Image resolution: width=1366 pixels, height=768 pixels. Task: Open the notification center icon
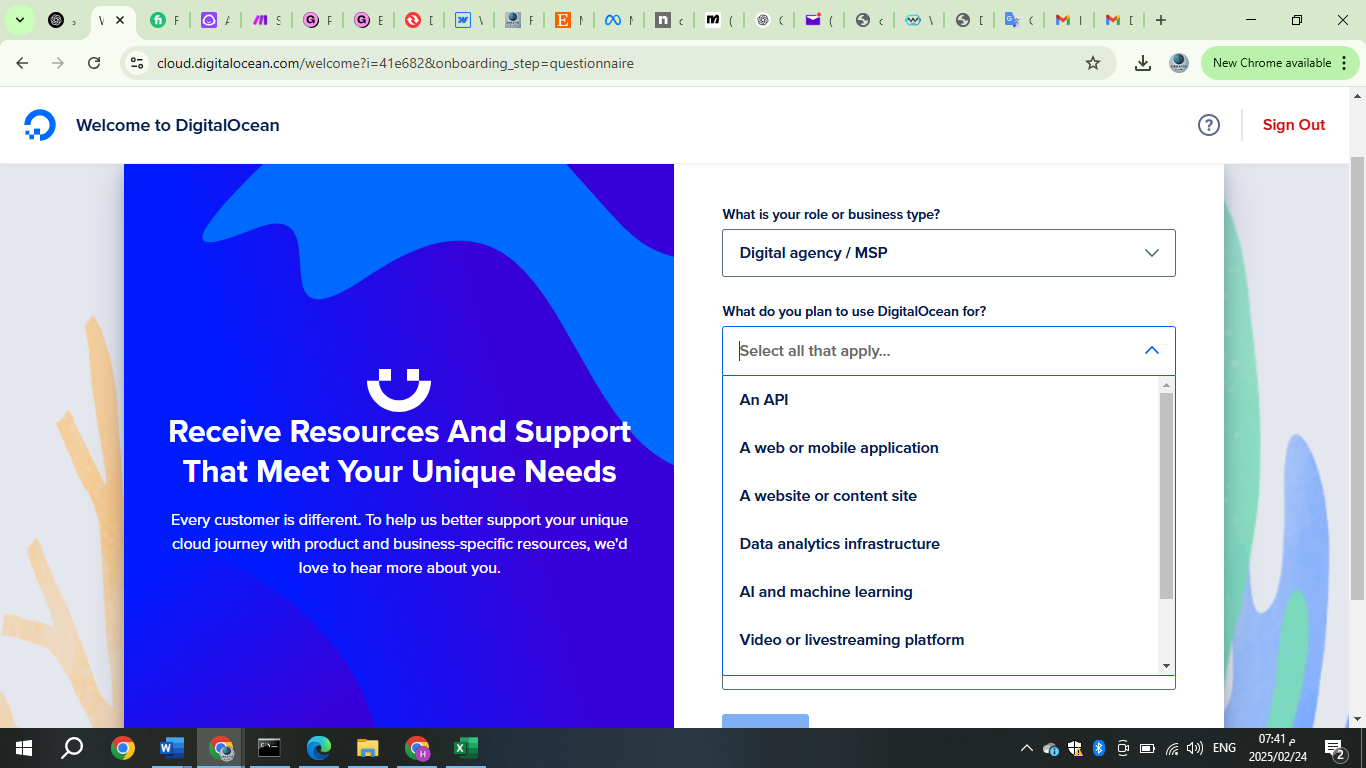coord(1334,748)
